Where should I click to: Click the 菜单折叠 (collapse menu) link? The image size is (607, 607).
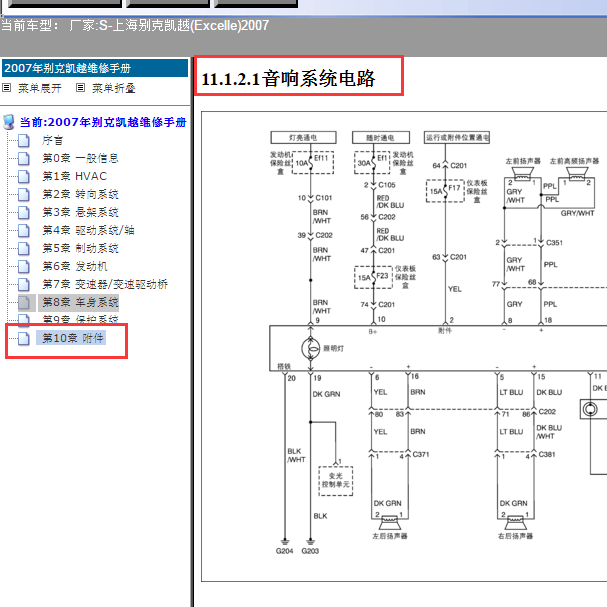pos(113,88)
